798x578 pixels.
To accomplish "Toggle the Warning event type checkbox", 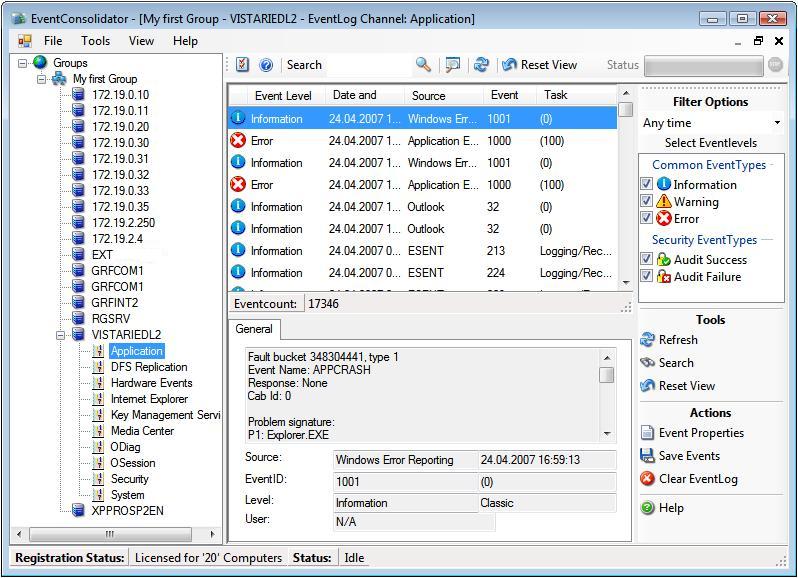I will point(647,201).
